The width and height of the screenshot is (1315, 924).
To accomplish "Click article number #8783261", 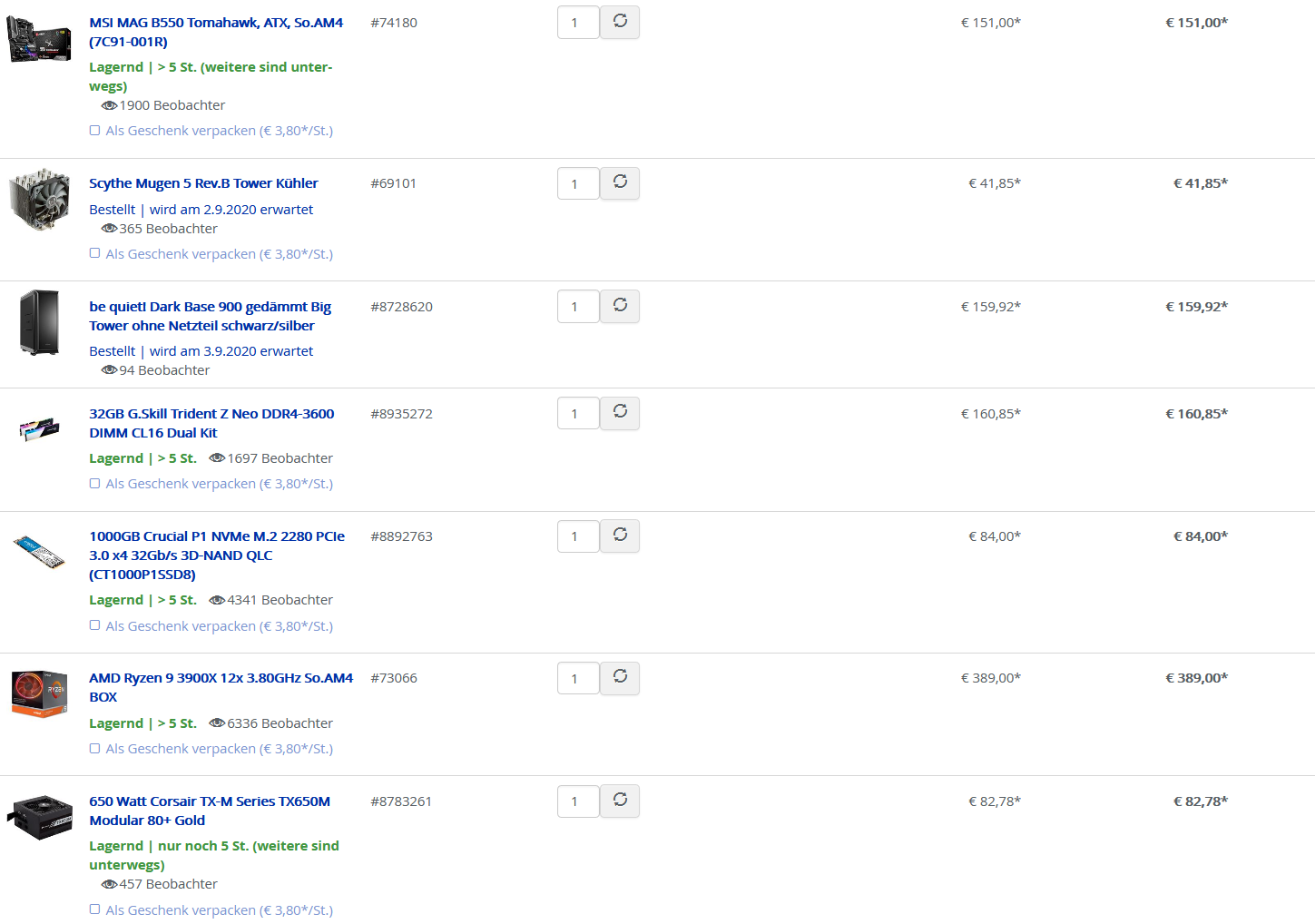I will [401, 801].
